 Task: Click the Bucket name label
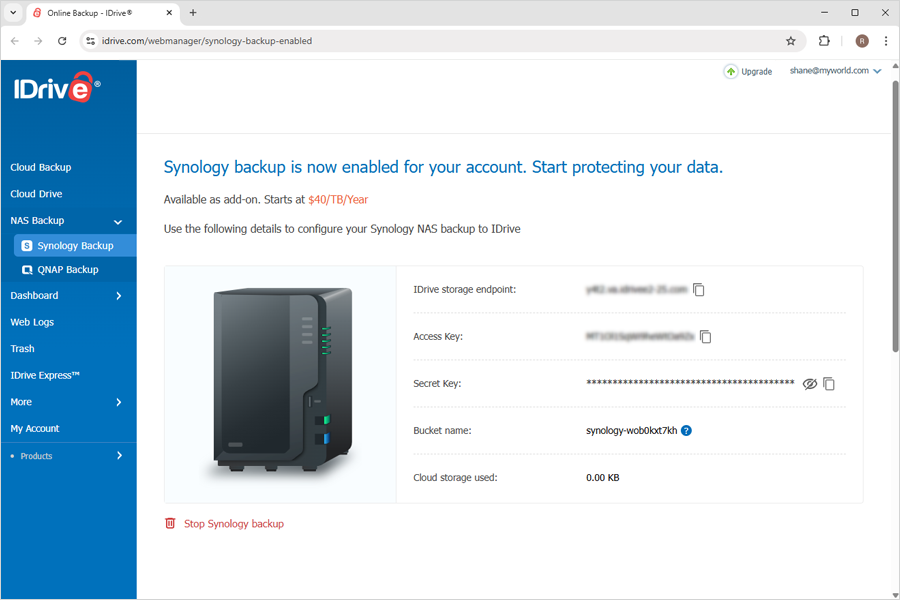coord(442,431)
